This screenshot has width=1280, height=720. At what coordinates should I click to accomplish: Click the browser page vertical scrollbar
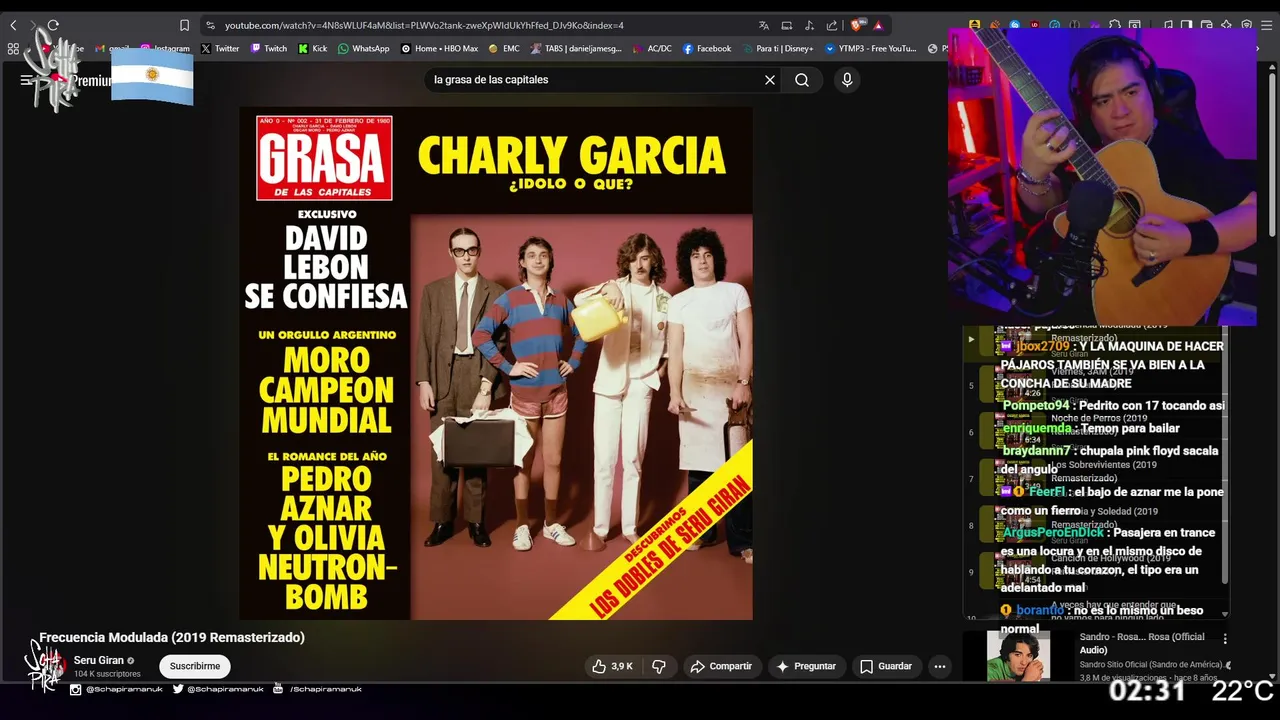(x=1274, y=150)
